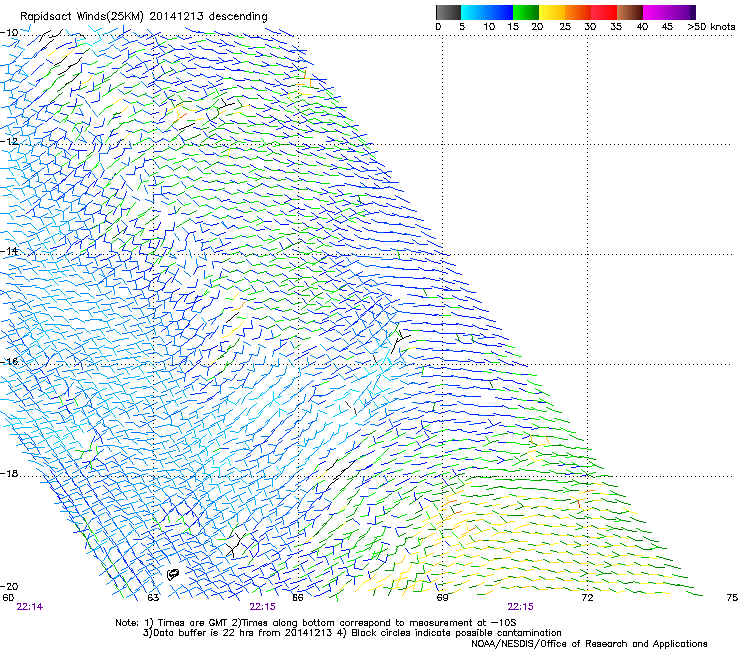The height and width of the screenshot is (650, 740).
Task: Click the '-16' latitude axis label
Action: (9, 362)
